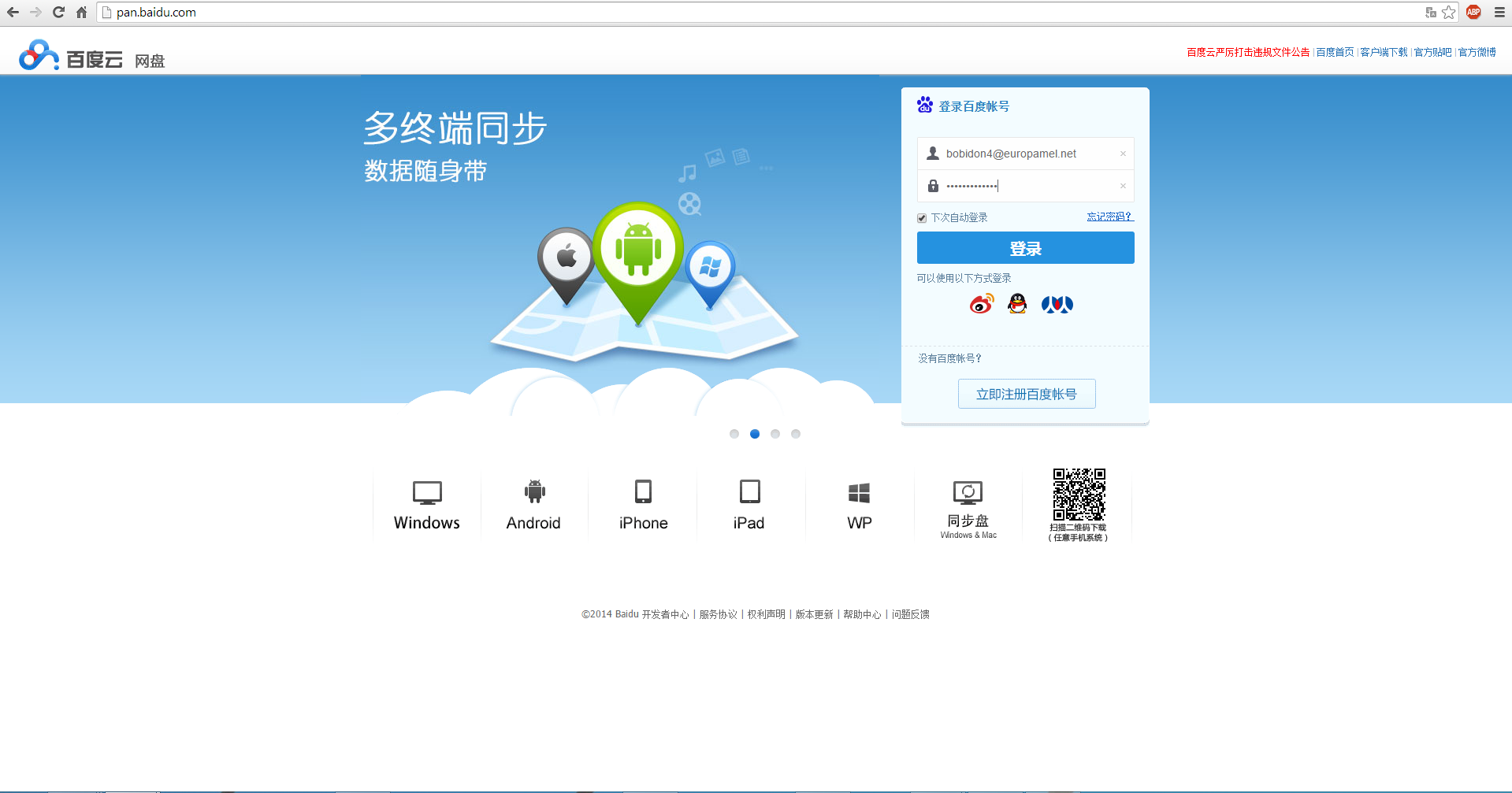Click the QQ penguin login icon
This screenshot has height=793, width=1512.
pyautogui.click(x=1017, y=304)
